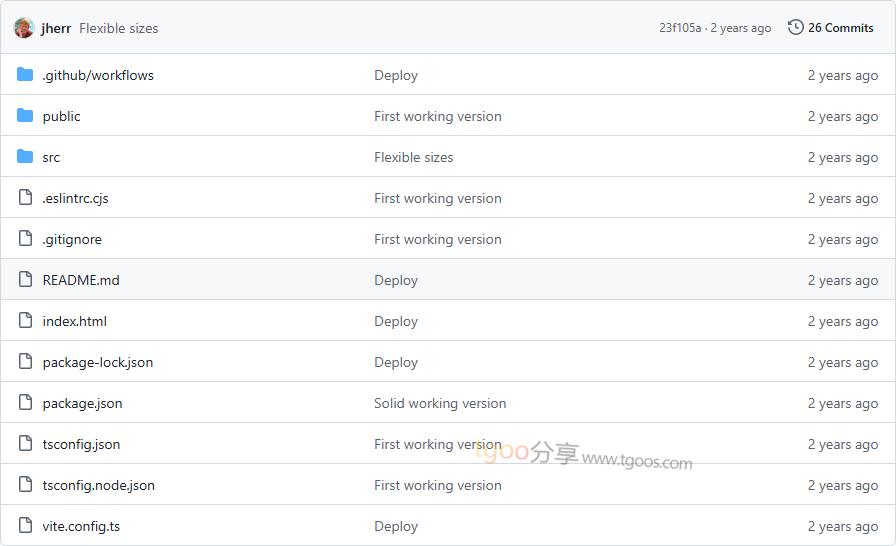Click the .github/workflows folder icon
The height and width of the screenshot is (546, 896).
[25, 75]
